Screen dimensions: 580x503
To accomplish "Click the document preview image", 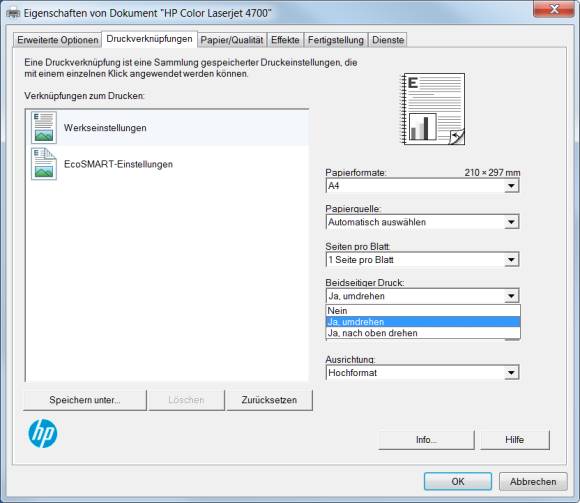I will (433, 109).
